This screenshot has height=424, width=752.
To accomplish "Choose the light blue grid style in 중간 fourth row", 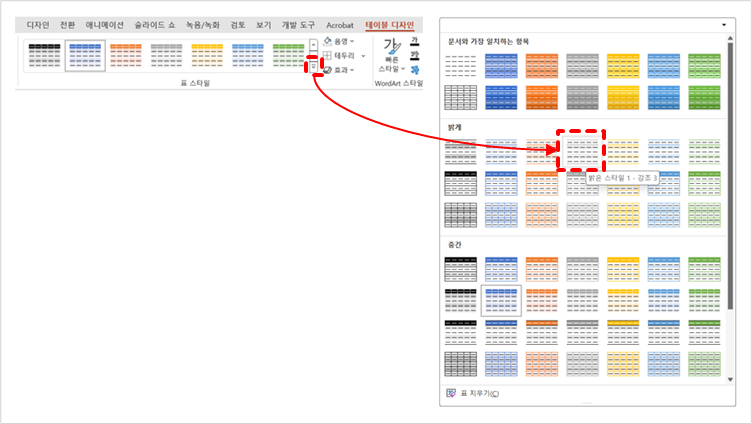I will coord(664,364).
